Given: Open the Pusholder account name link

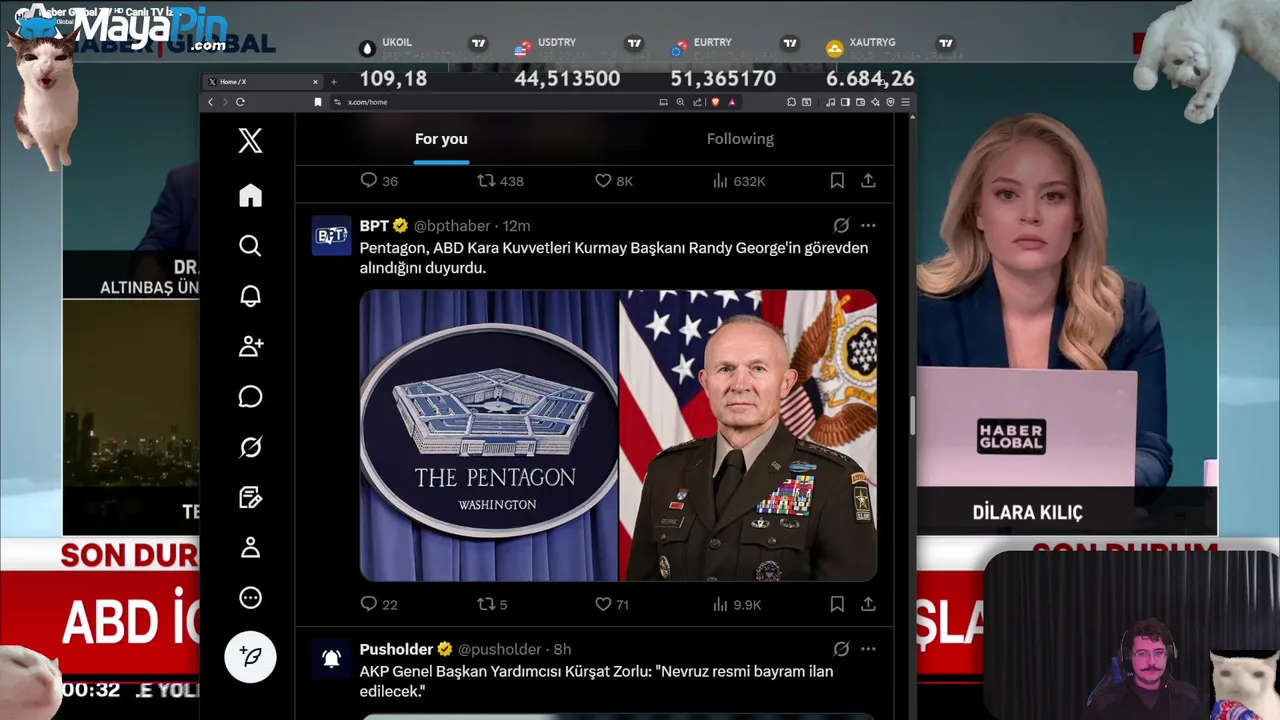Looking at the screenshot, I should point(396,649).
